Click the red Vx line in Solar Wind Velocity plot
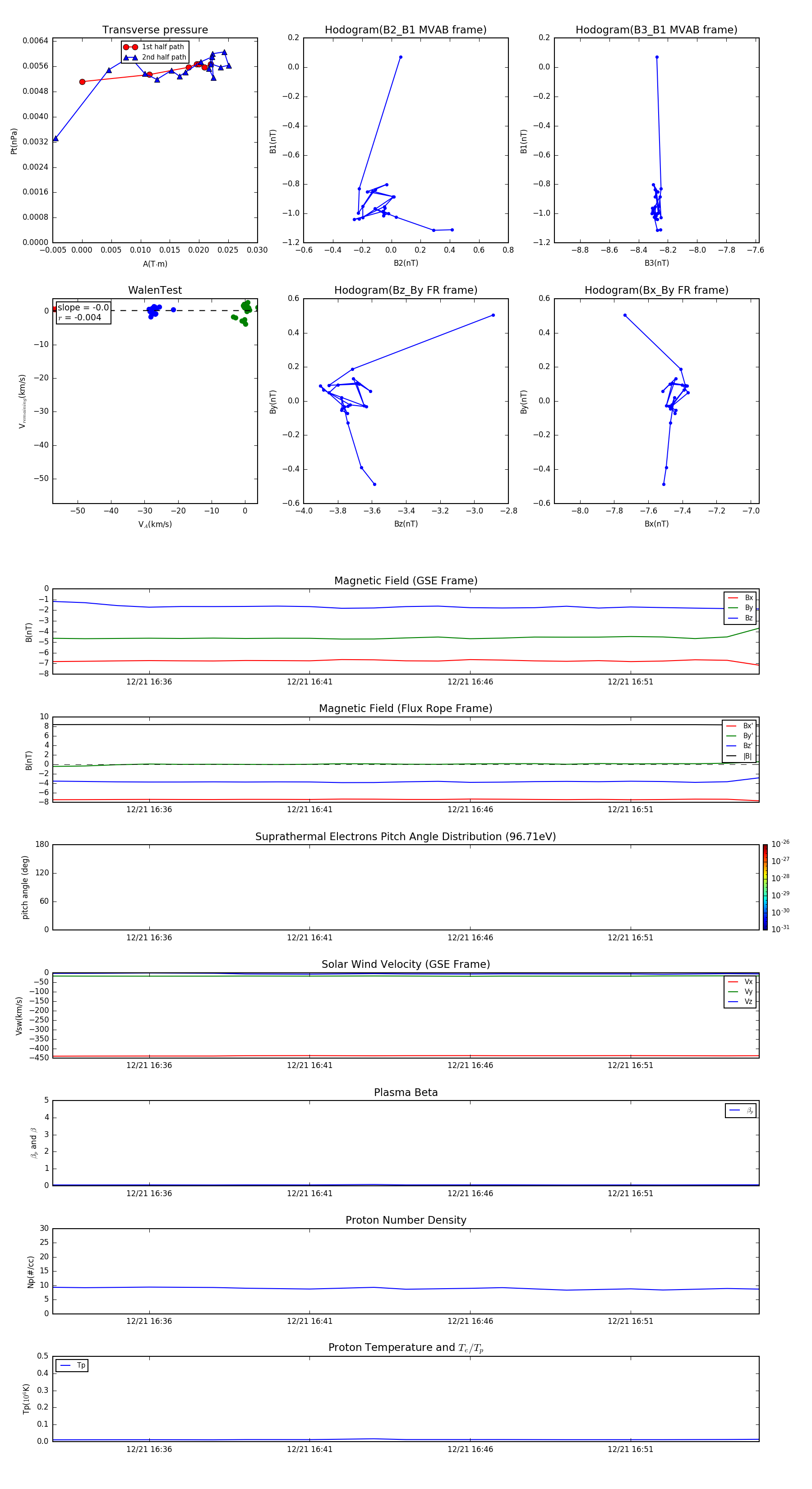 coord(405,1056)
